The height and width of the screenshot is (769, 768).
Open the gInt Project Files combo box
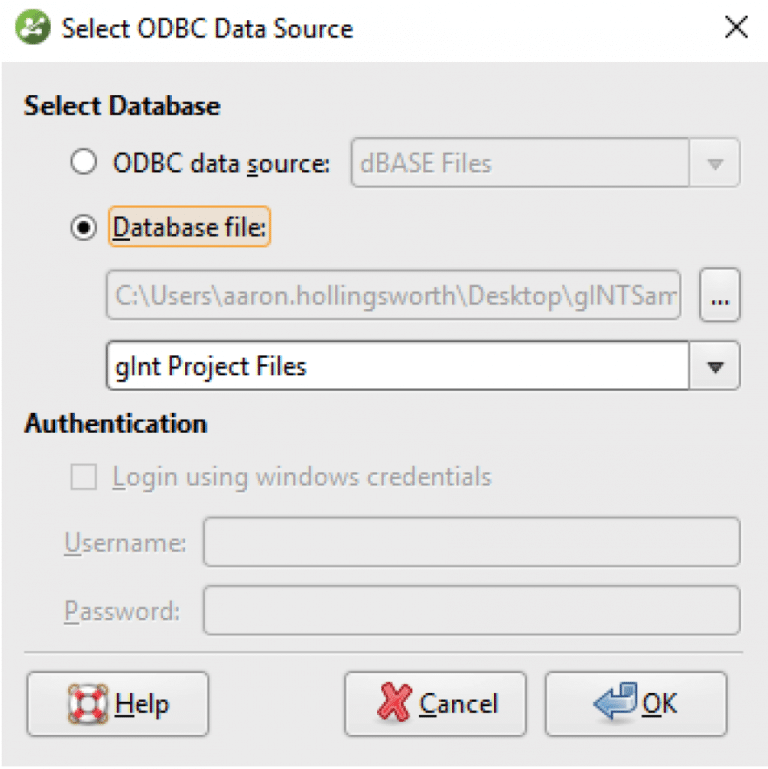tap(423, 366)
